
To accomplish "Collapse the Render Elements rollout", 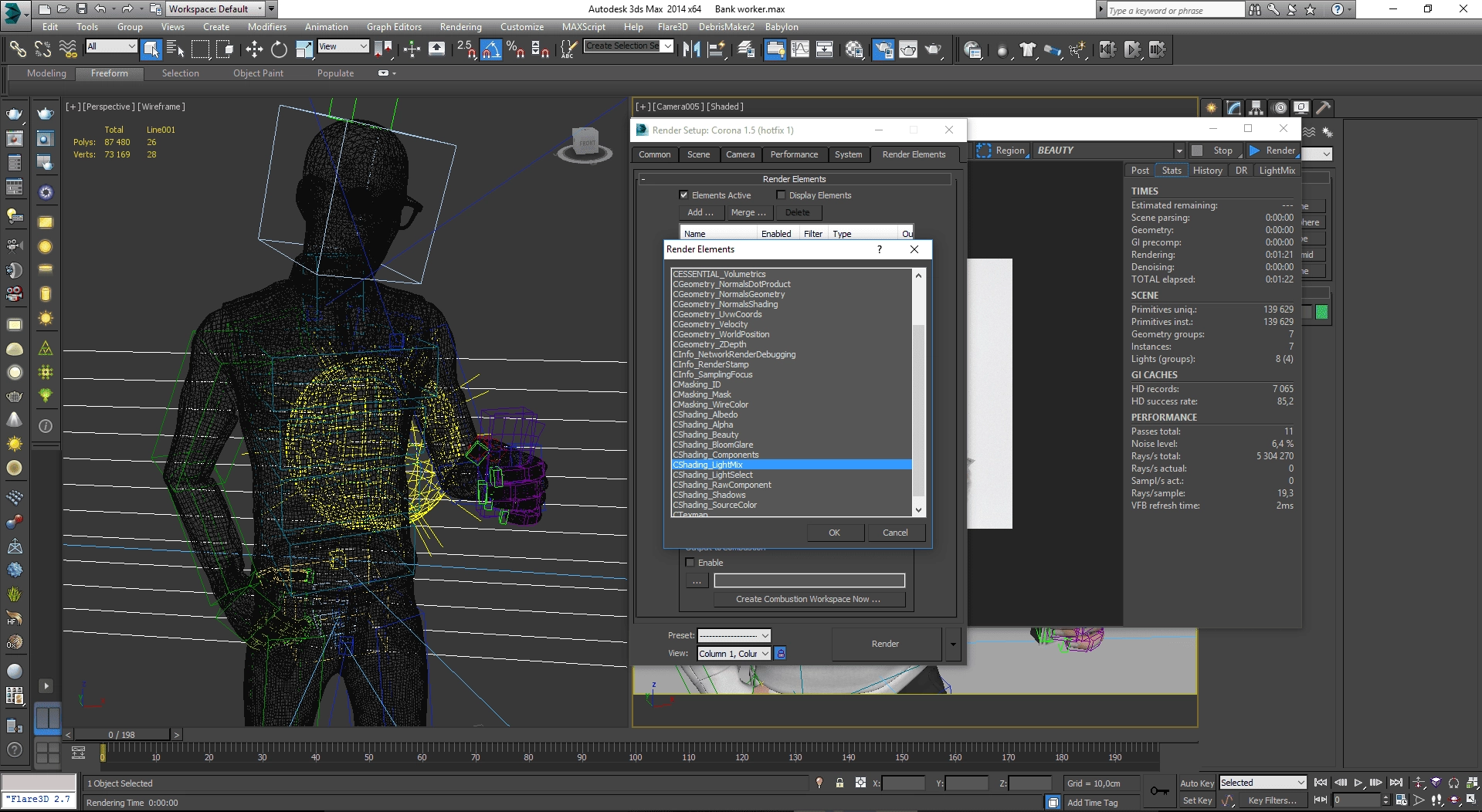I will 794,179.
